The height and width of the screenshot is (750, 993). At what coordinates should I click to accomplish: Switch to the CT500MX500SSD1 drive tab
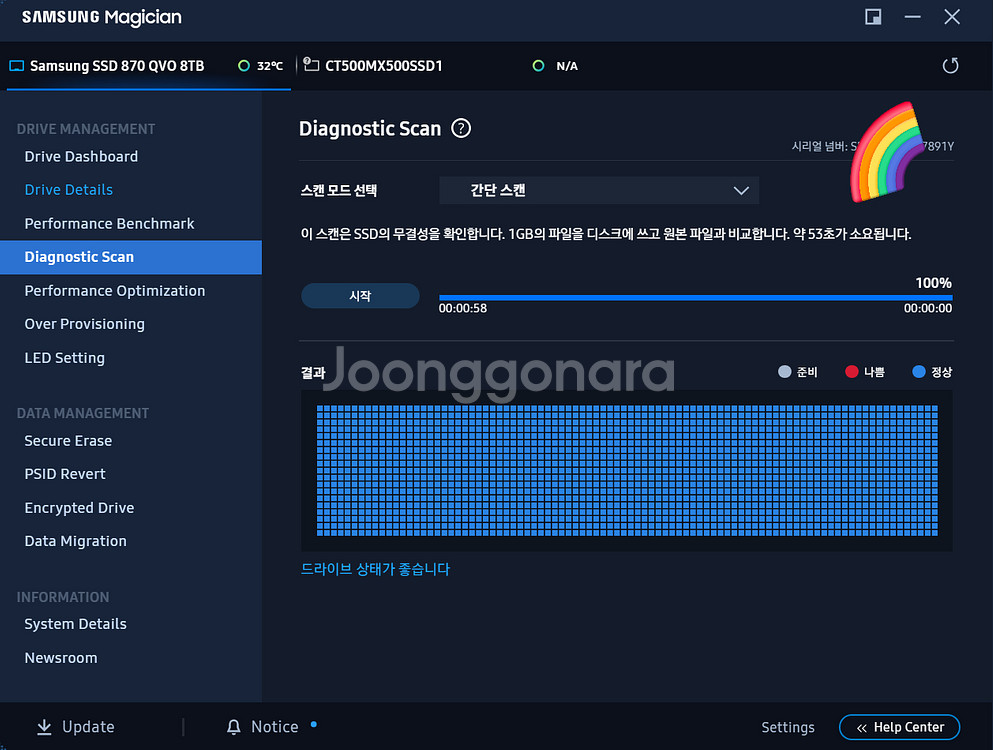coord(383,66)
